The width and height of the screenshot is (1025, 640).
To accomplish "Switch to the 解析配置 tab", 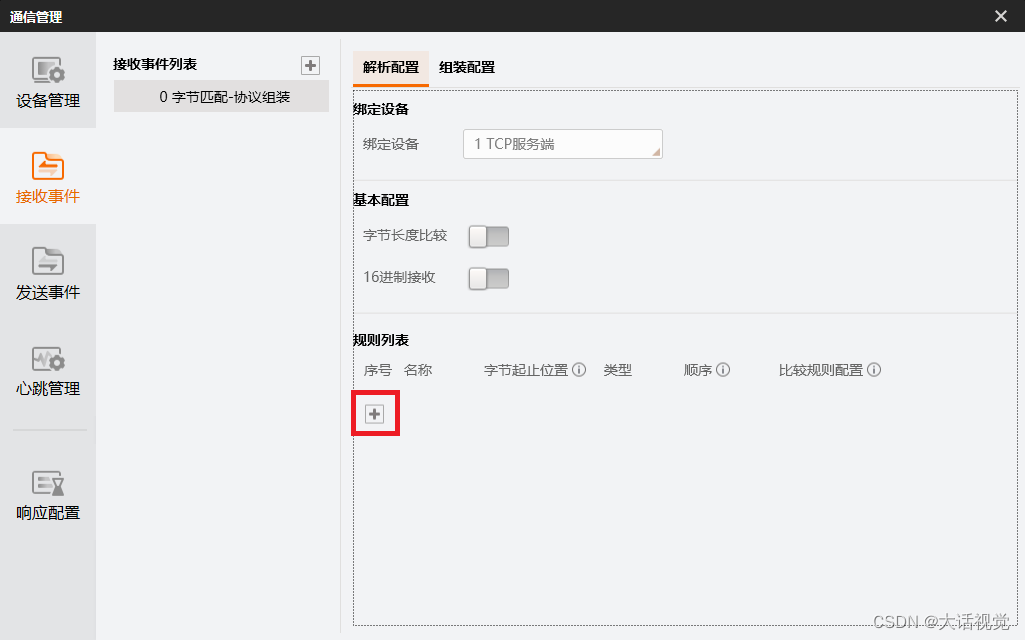I will [391, 68].
